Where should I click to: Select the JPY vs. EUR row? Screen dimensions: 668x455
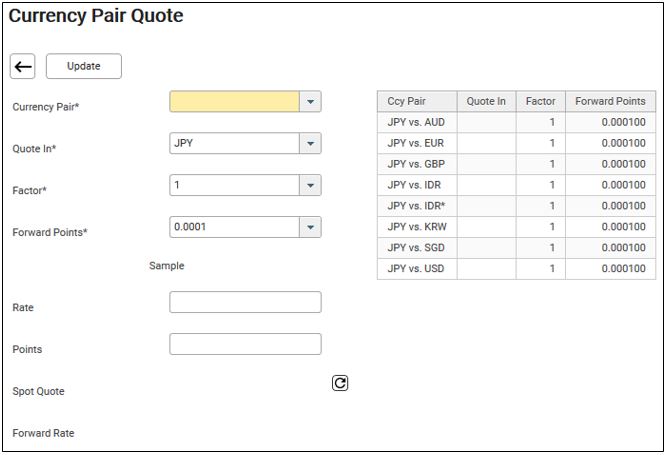(516, 143)
